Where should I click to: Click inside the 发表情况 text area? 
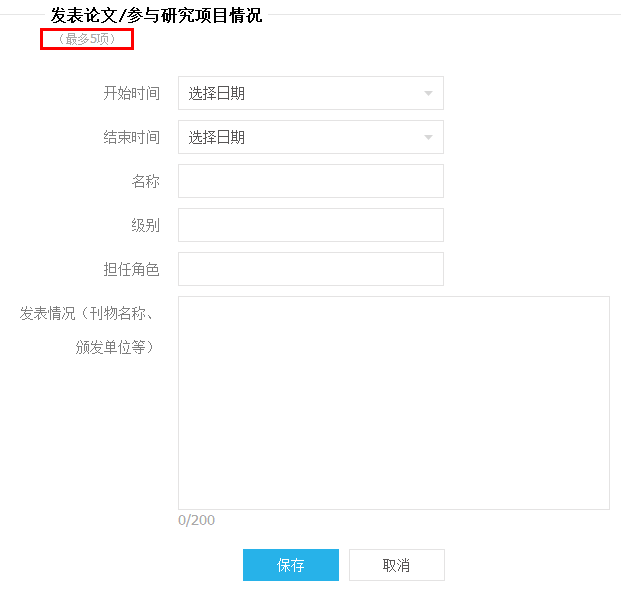[393, 403]
